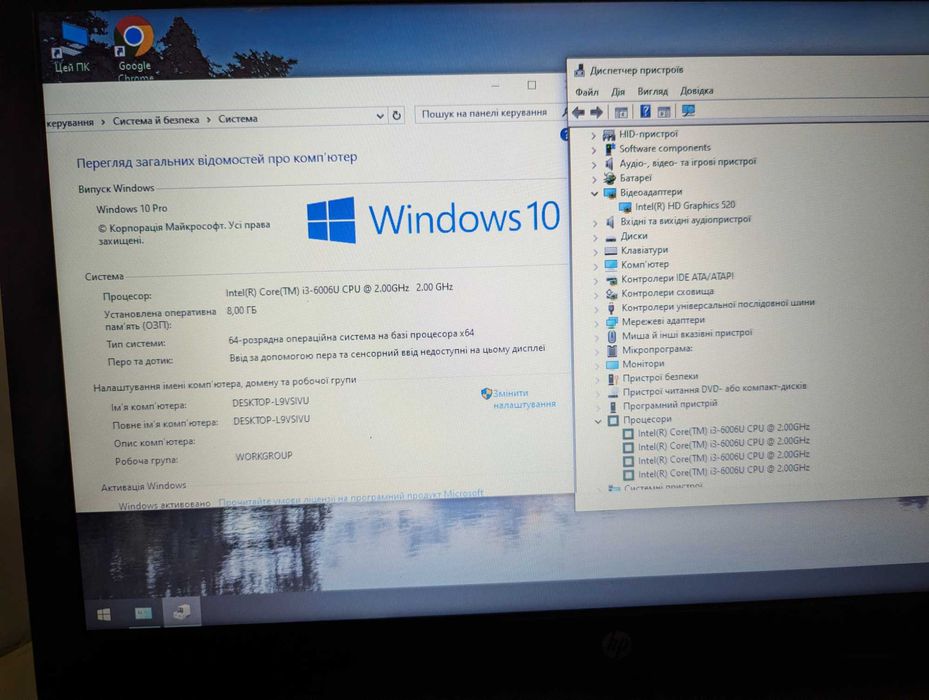This screenshot has width=929, height=700.
Task: Collapse the Відеоадаптери node
Action: (594, 194)
